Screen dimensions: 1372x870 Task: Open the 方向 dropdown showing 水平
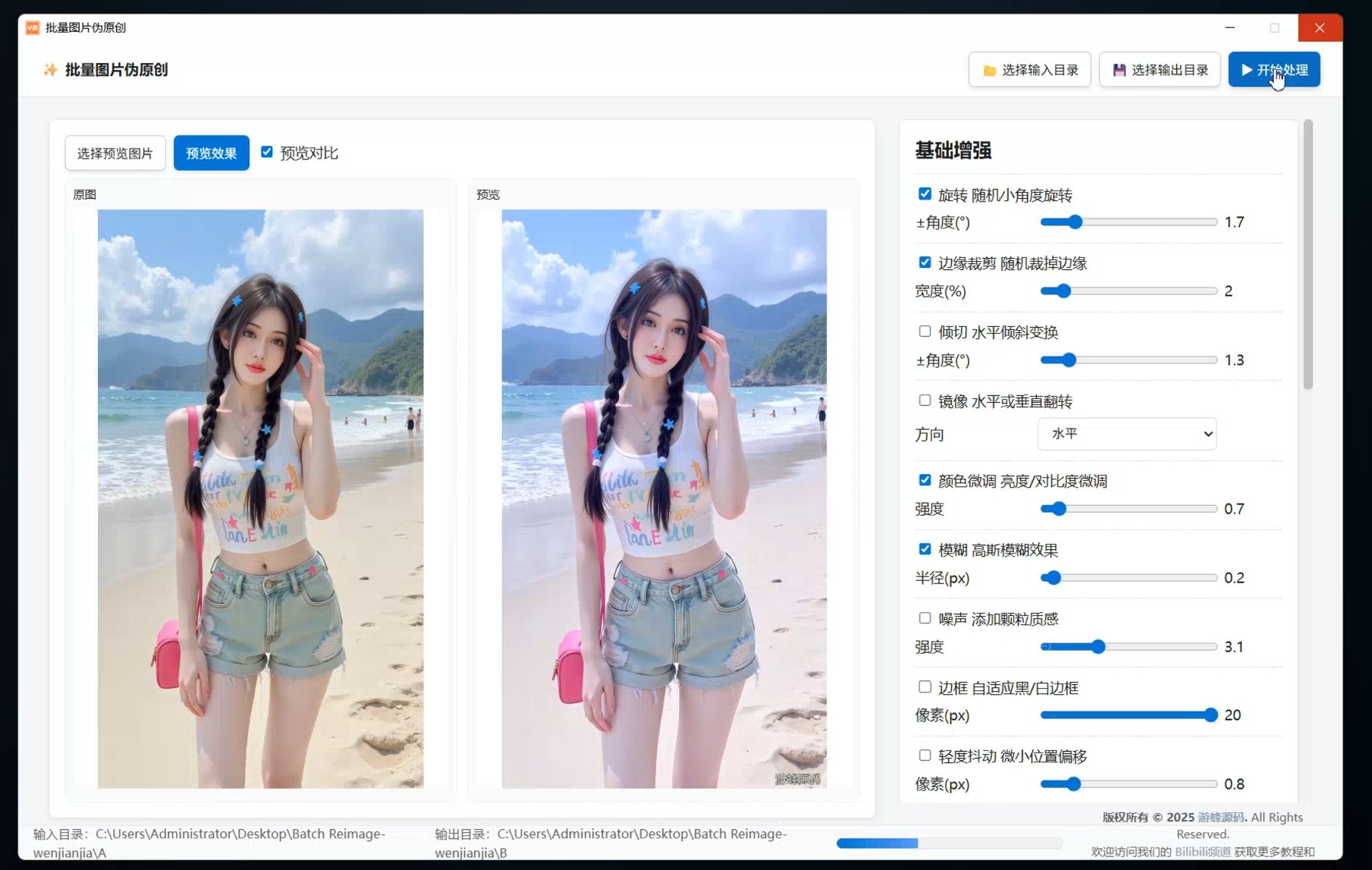pyautogui.click(x=1127, y=434)
